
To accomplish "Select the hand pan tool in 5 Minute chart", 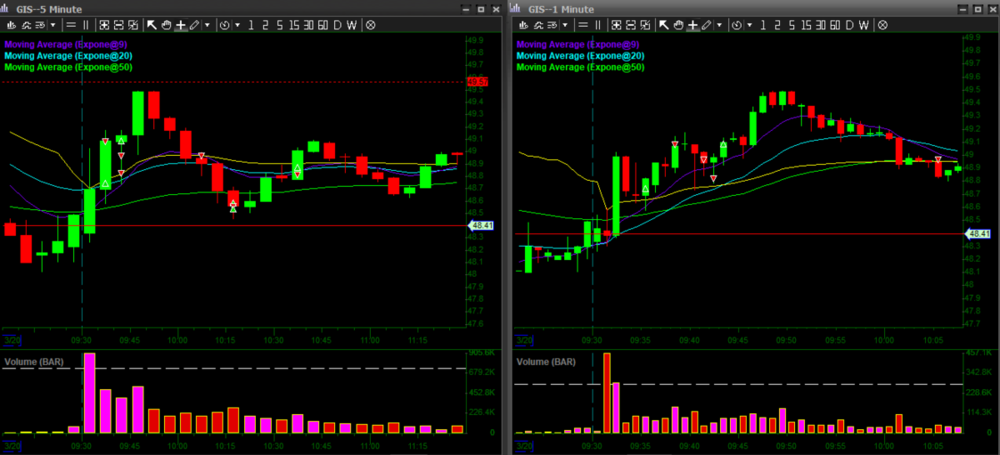I will [165, 24].
